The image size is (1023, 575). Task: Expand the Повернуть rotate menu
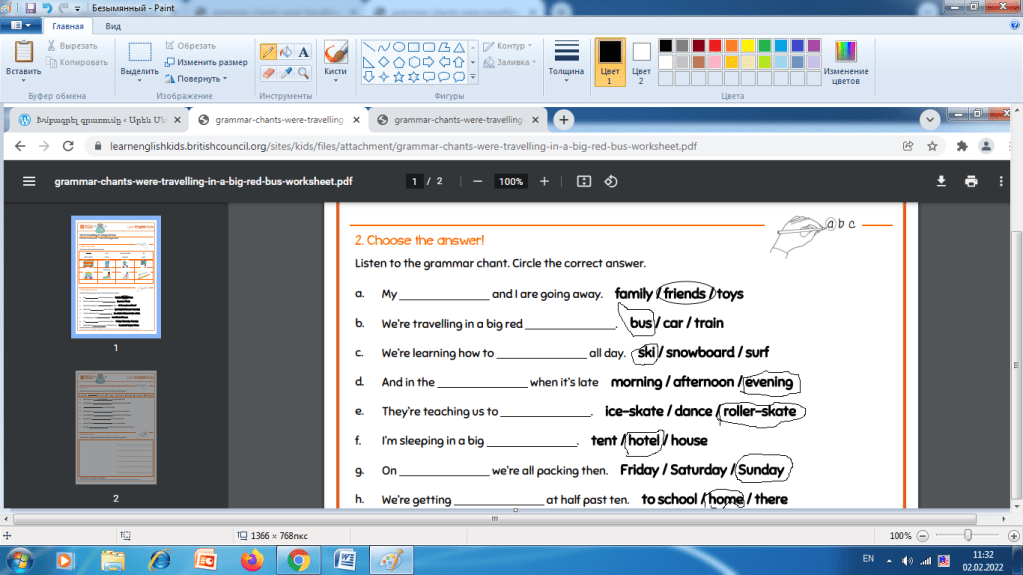click(196, 78)
